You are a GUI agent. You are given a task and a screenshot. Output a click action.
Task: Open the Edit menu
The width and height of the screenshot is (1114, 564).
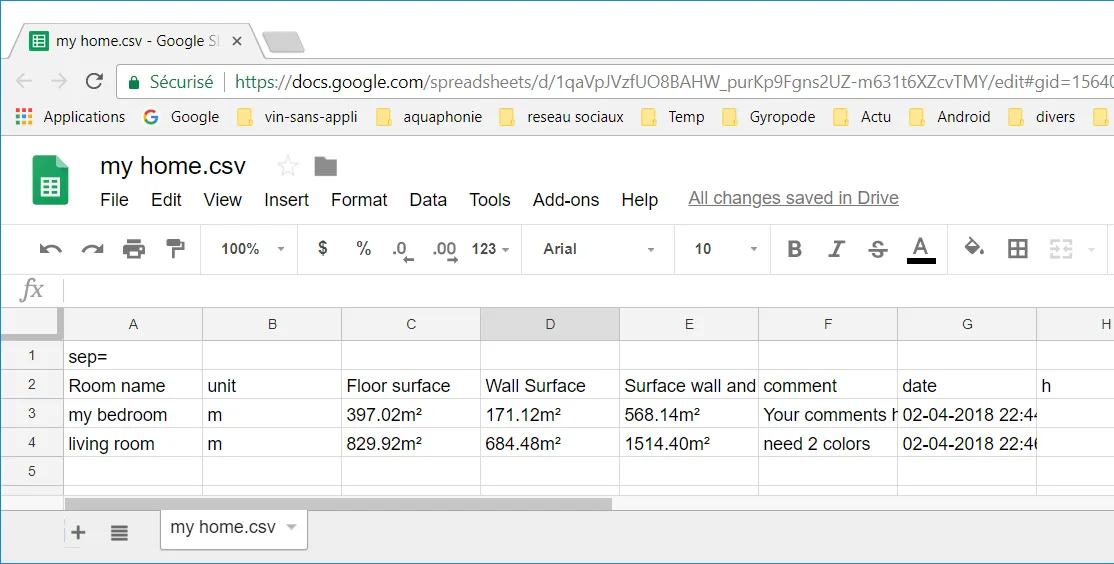coord(166,200)
